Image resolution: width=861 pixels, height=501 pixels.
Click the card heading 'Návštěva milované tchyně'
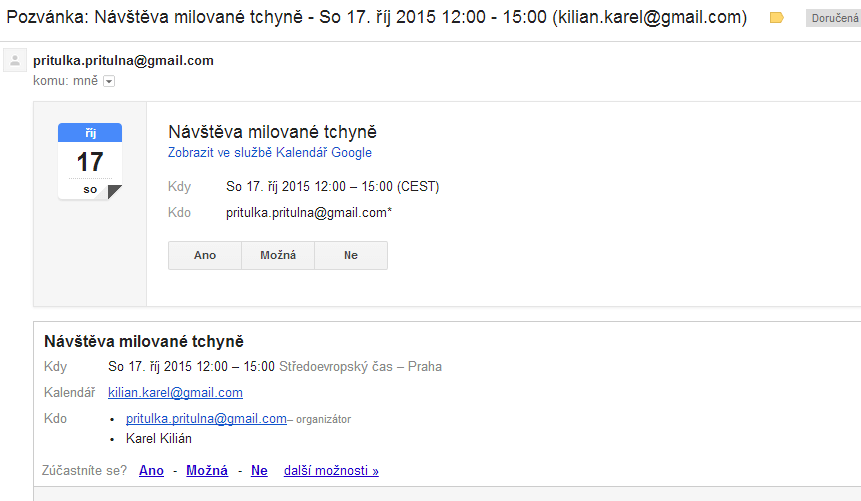click(x=272, y=132)
